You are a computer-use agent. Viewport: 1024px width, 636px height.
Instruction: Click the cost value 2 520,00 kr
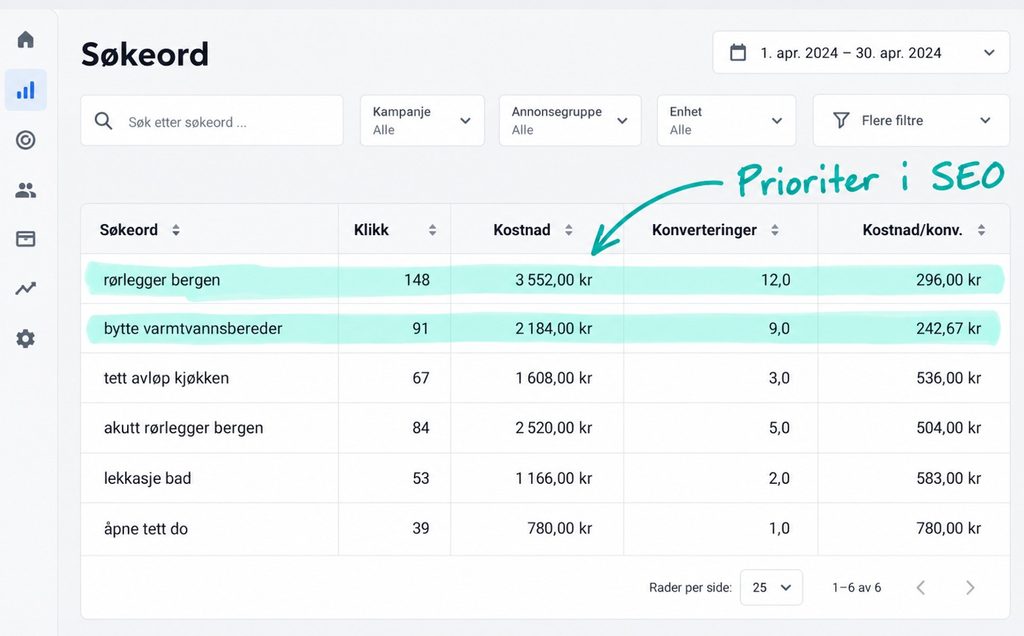point(554,428)
